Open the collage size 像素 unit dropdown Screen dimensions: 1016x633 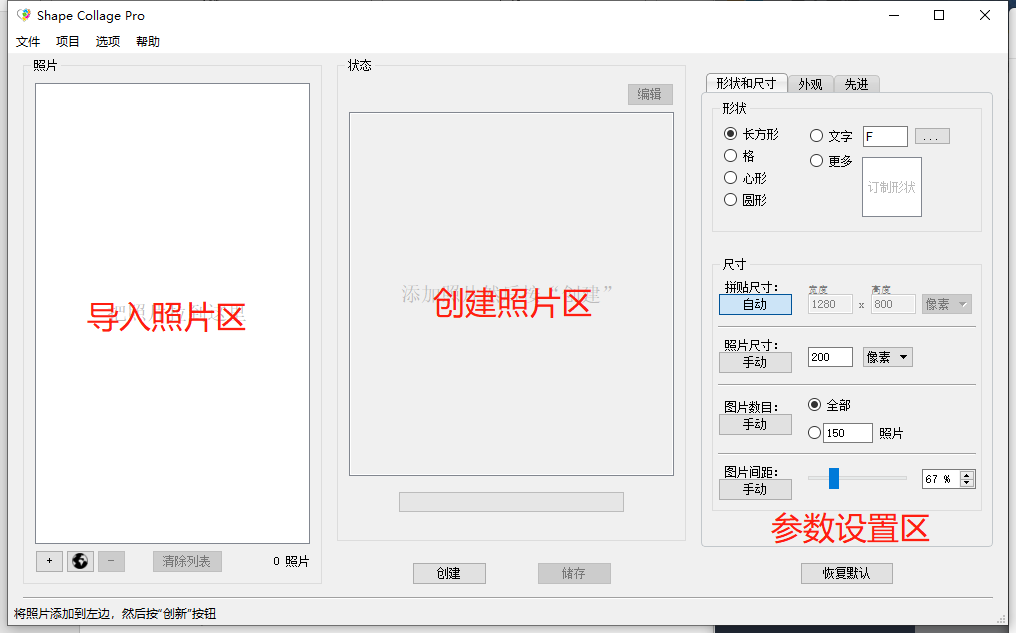pyautogui.click(x=947, y=304)
